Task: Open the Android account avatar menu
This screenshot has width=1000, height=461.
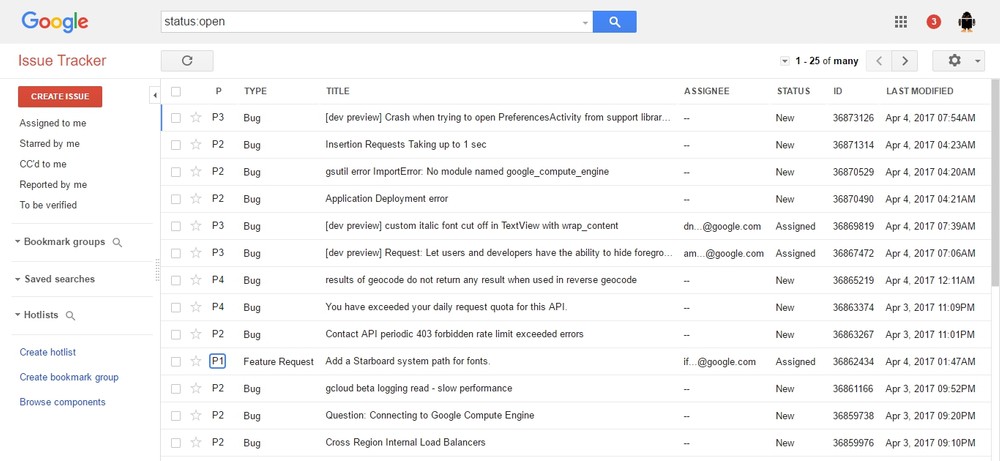Action: point(966,22)
